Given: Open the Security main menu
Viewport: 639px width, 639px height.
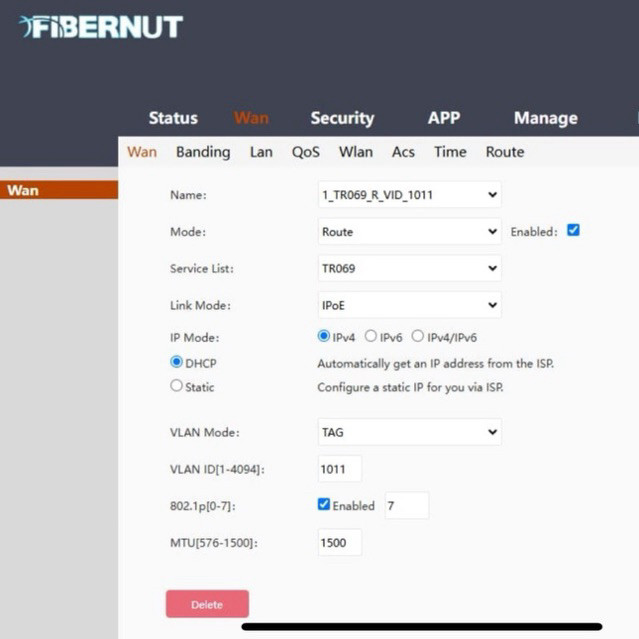Looking at the screenshot, I should 341,118.
